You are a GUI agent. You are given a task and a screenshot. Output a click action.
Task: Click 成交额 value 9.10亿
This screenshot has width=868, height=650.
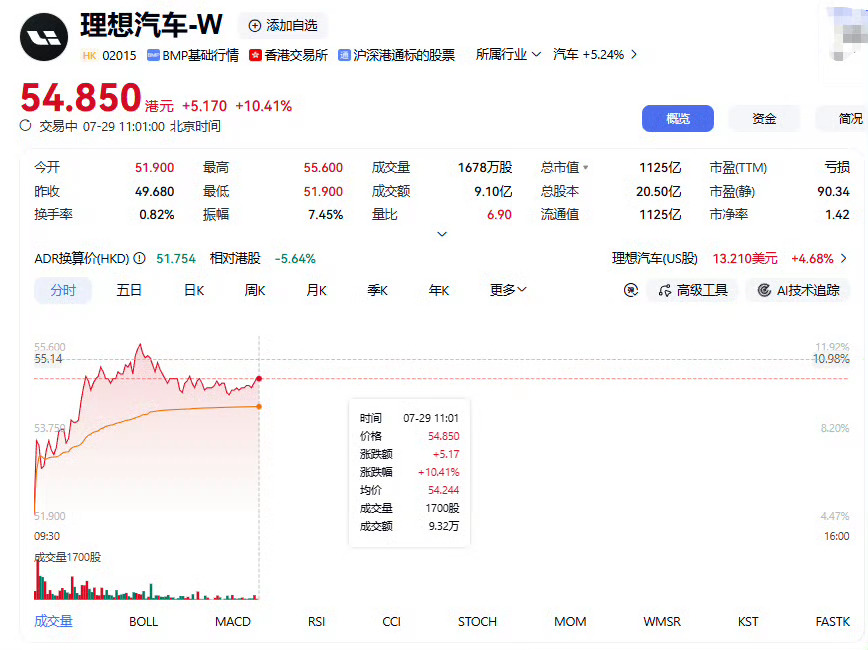pyautogui.click(x=493, y=191)
